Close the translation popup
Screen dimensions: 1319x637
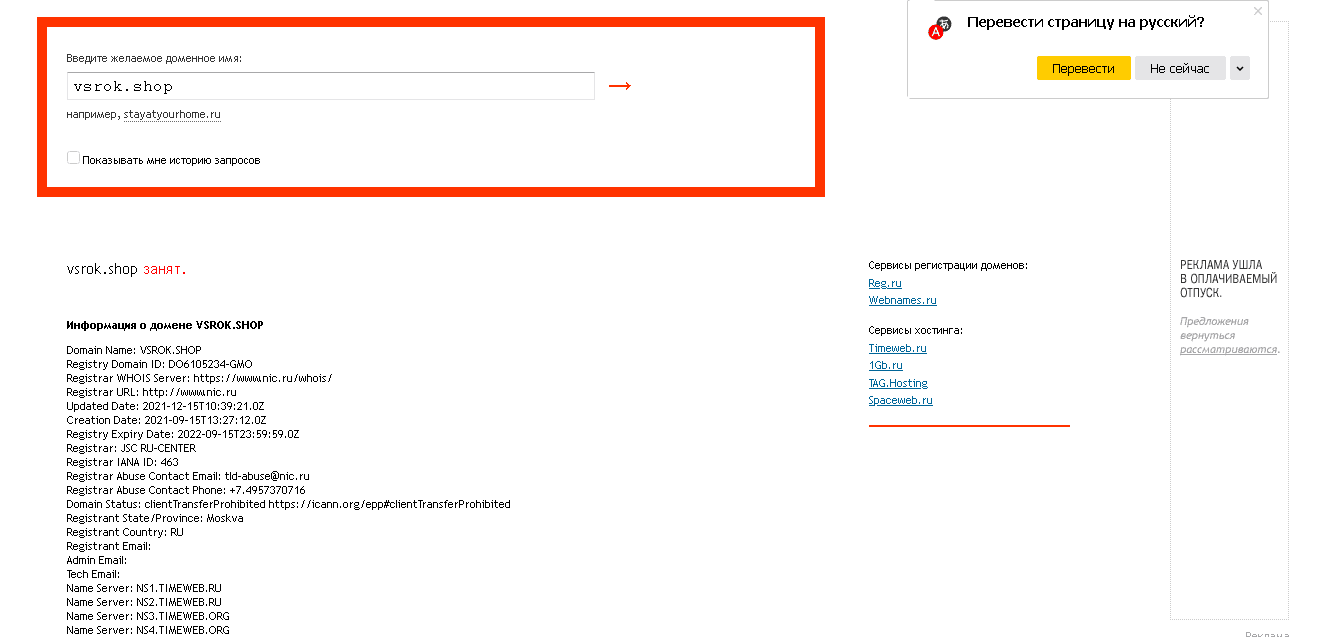(1258, 11)
